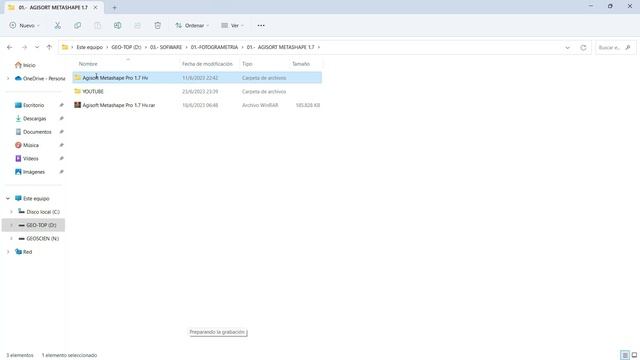Expand GEOSCIEN (N:) drive node
640x360 pixels.
click(11, 238)
